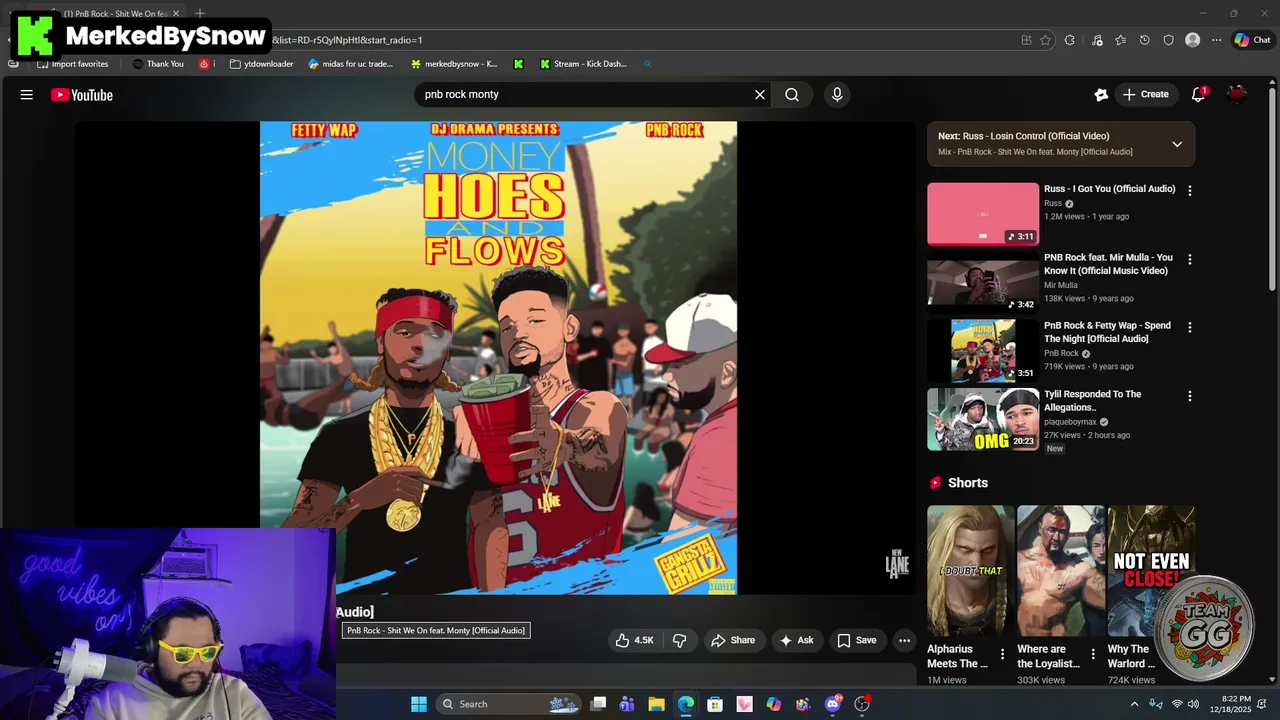The image size is (1280, 720).
Task: Open the Windows Start menu
Action: click(419, 704)
